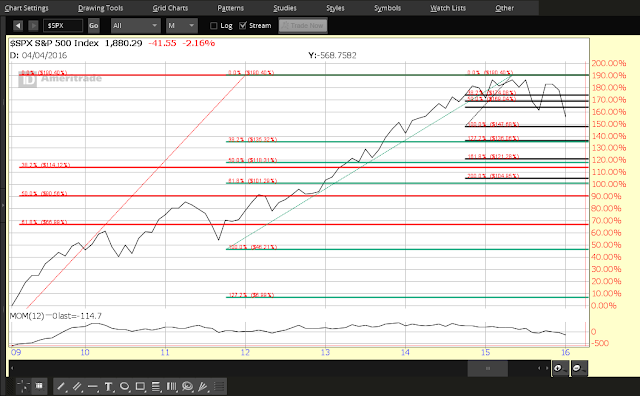Click the zoom out magnifier icon

(579, 368)
